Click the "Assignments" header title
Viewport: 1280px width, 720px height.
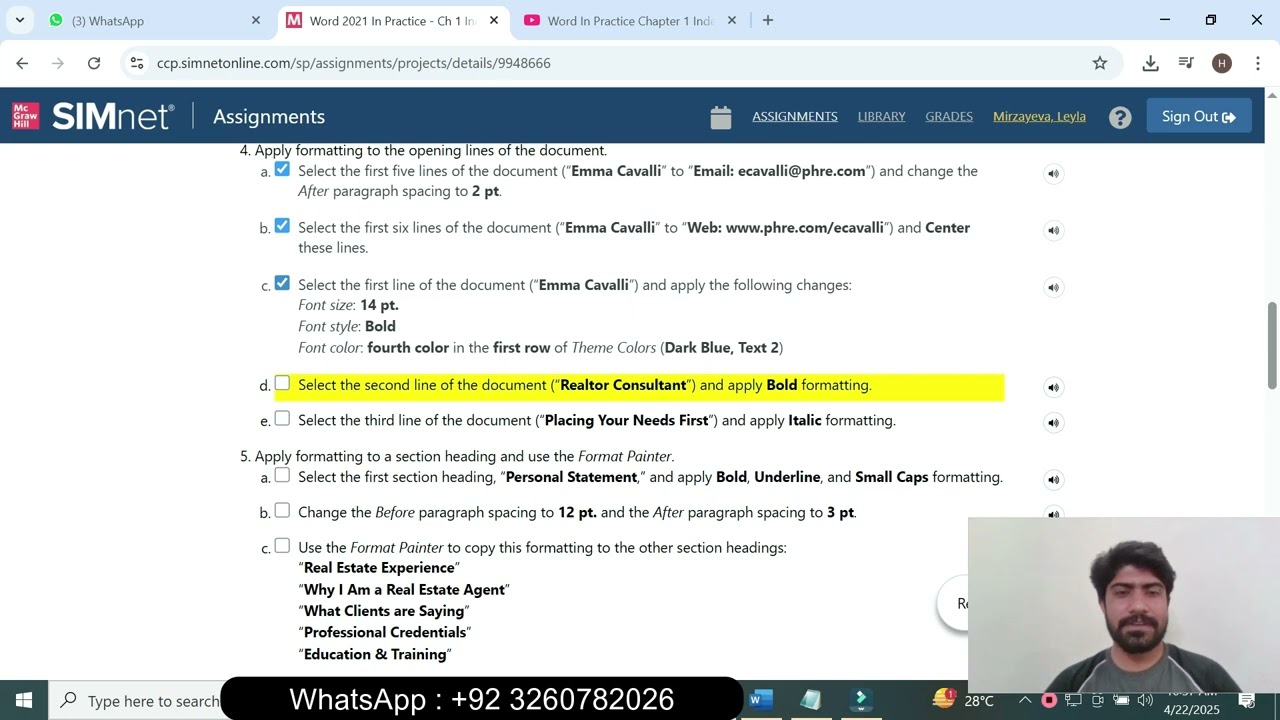[x=269, y=117]
